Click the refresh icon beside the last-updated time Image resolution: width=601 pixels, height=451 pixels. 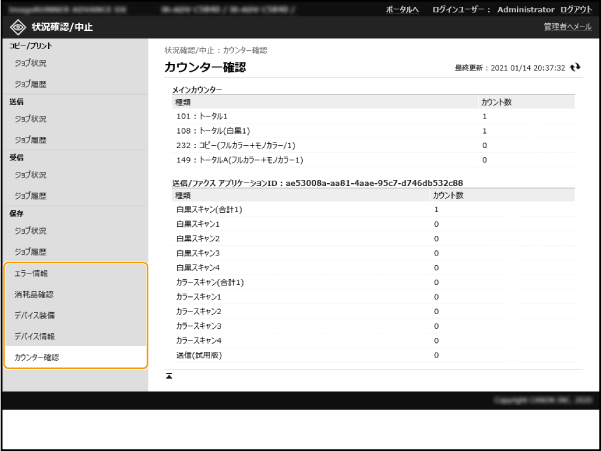[574, 68]
